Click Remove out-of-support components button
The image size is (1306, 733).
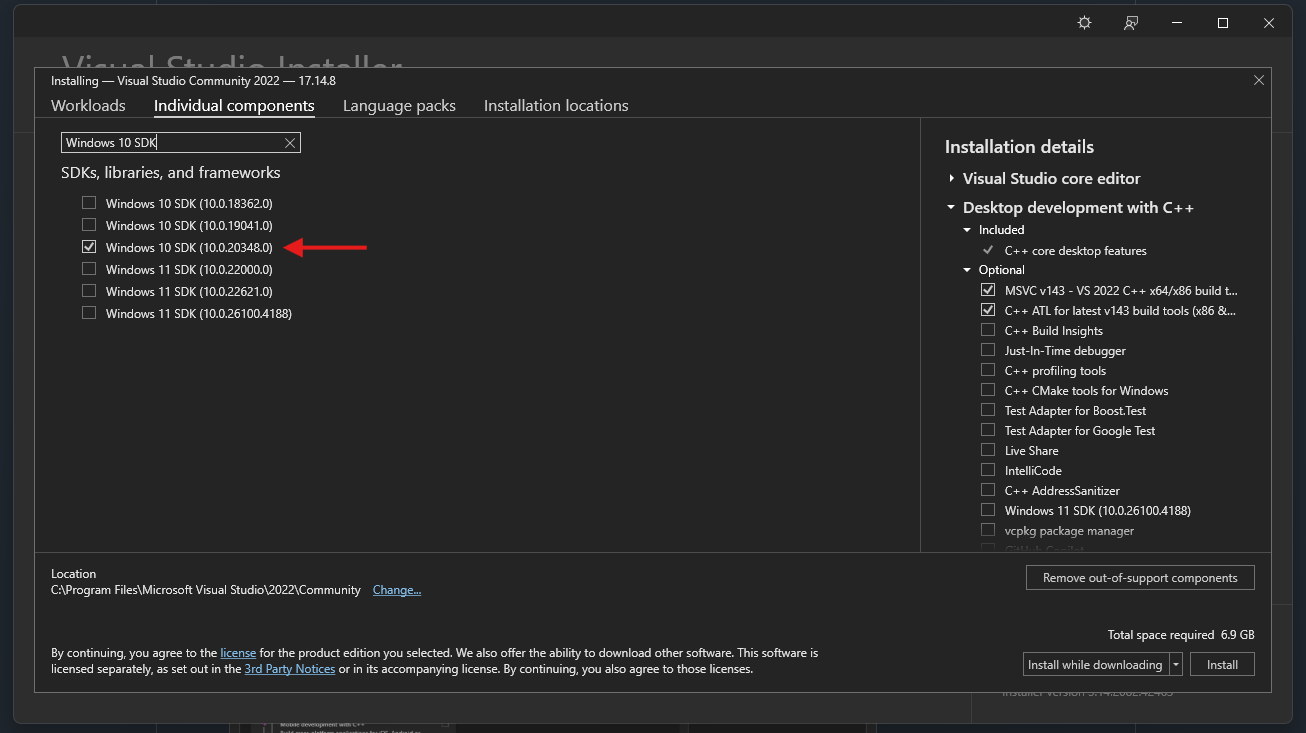click(1140, 578)
